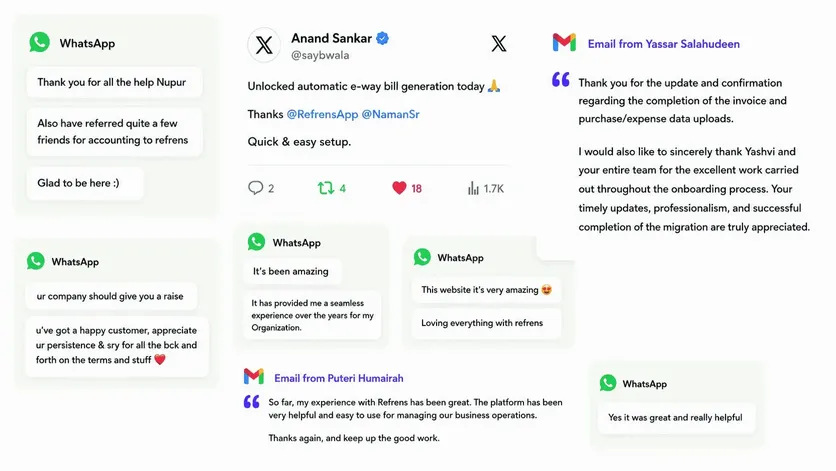
Task: Click WhatsApp icon above 'Yes it was great' message
Action: click(x=608, y=383)
